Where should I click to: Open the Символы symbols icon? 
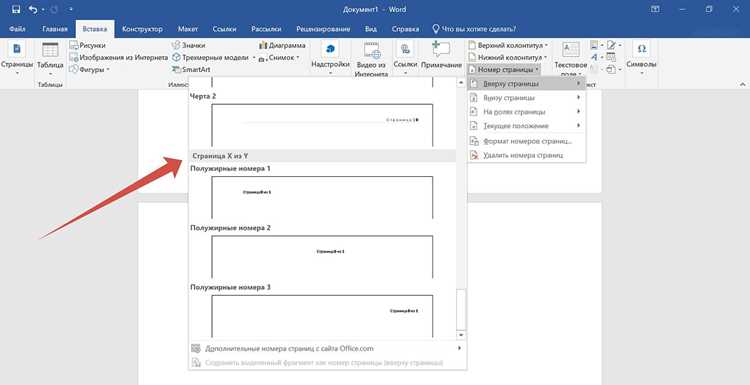pos(641,49)
